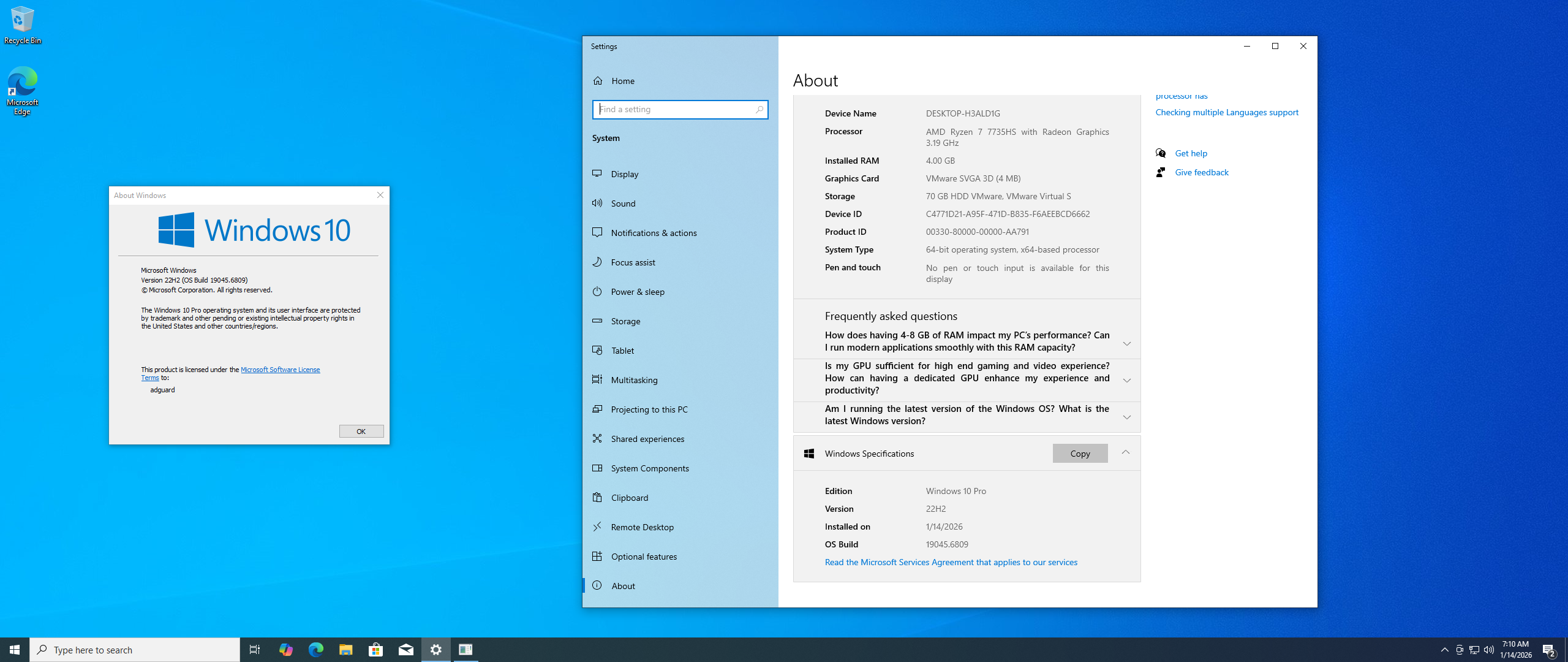
Task: Open Microsoft Store from taskbar
Action: (x=375, y=650)
